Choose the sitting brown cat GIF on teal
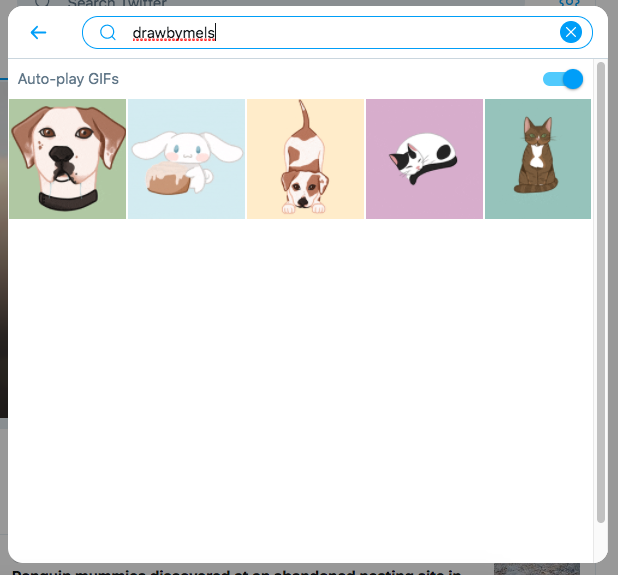 pyautogui.click(x=538, y=159)
